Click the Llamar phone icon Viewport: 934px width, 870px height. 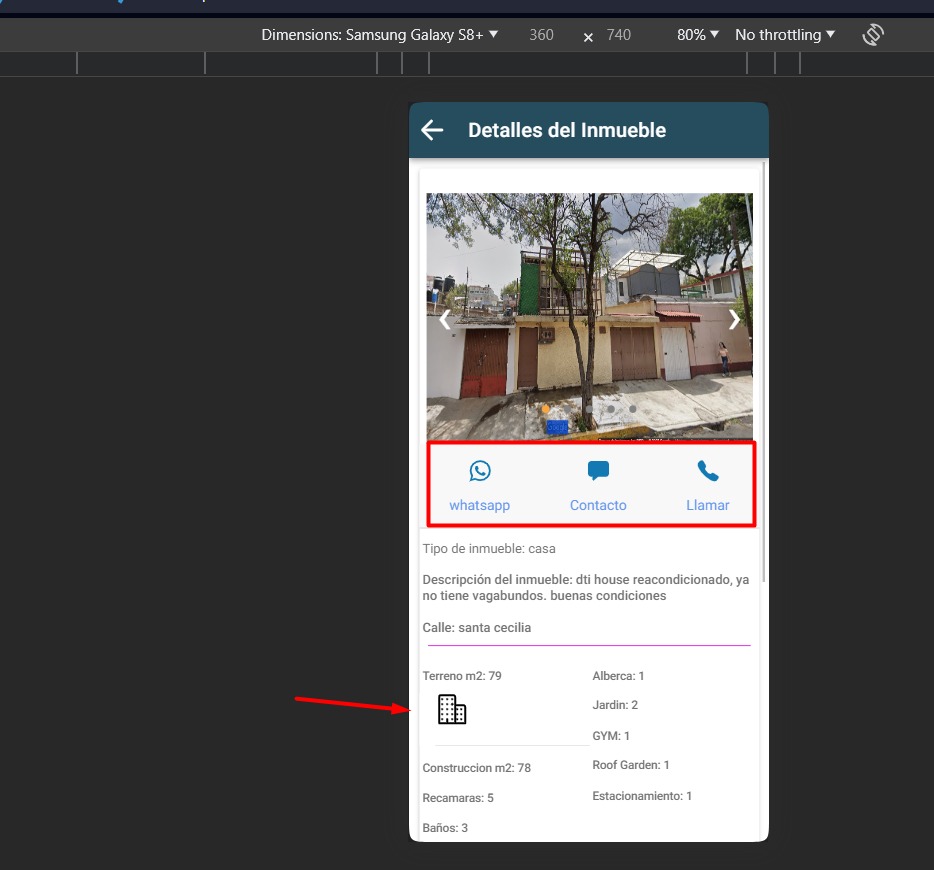(707, 471)
